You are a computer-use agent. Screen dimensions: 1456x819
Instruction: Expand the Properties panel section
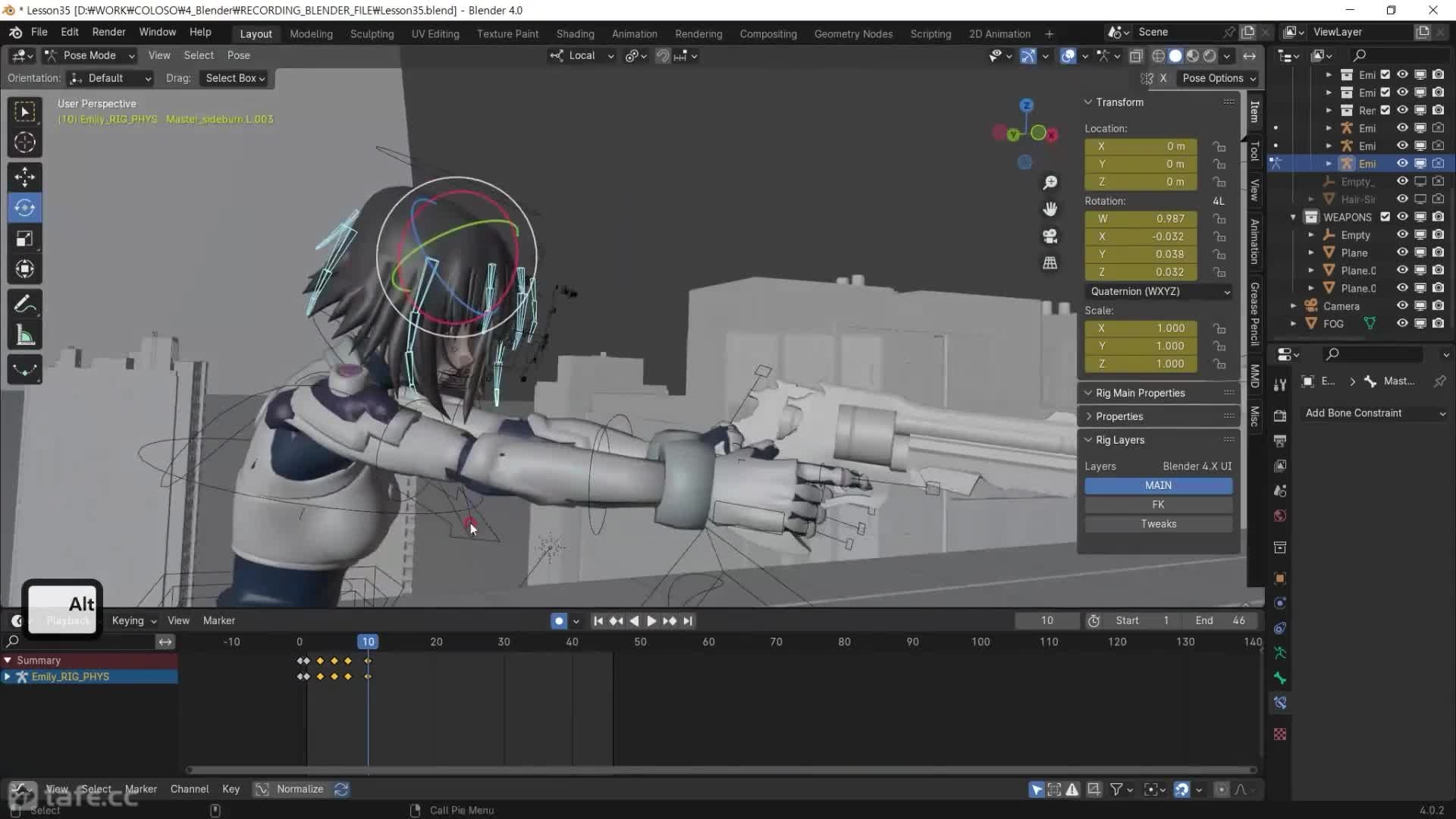tap(1119, 416)
